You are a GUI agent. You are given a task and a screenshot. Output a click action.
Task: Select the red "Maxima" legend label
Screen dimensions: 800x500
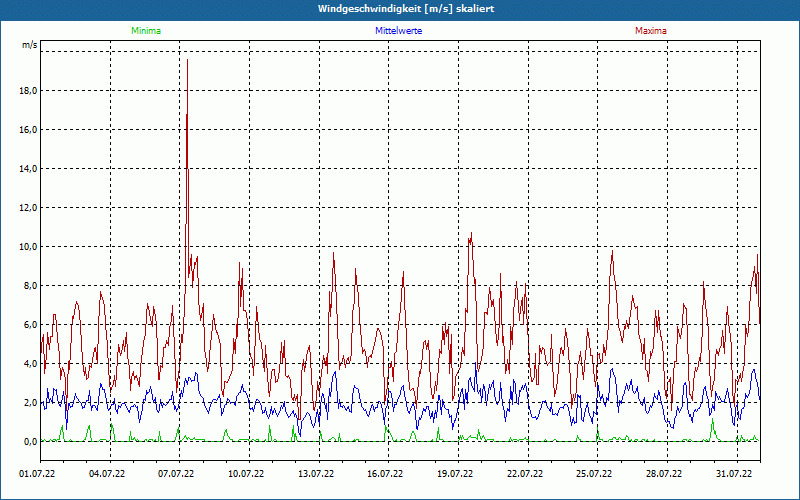(x=651, y=31)
